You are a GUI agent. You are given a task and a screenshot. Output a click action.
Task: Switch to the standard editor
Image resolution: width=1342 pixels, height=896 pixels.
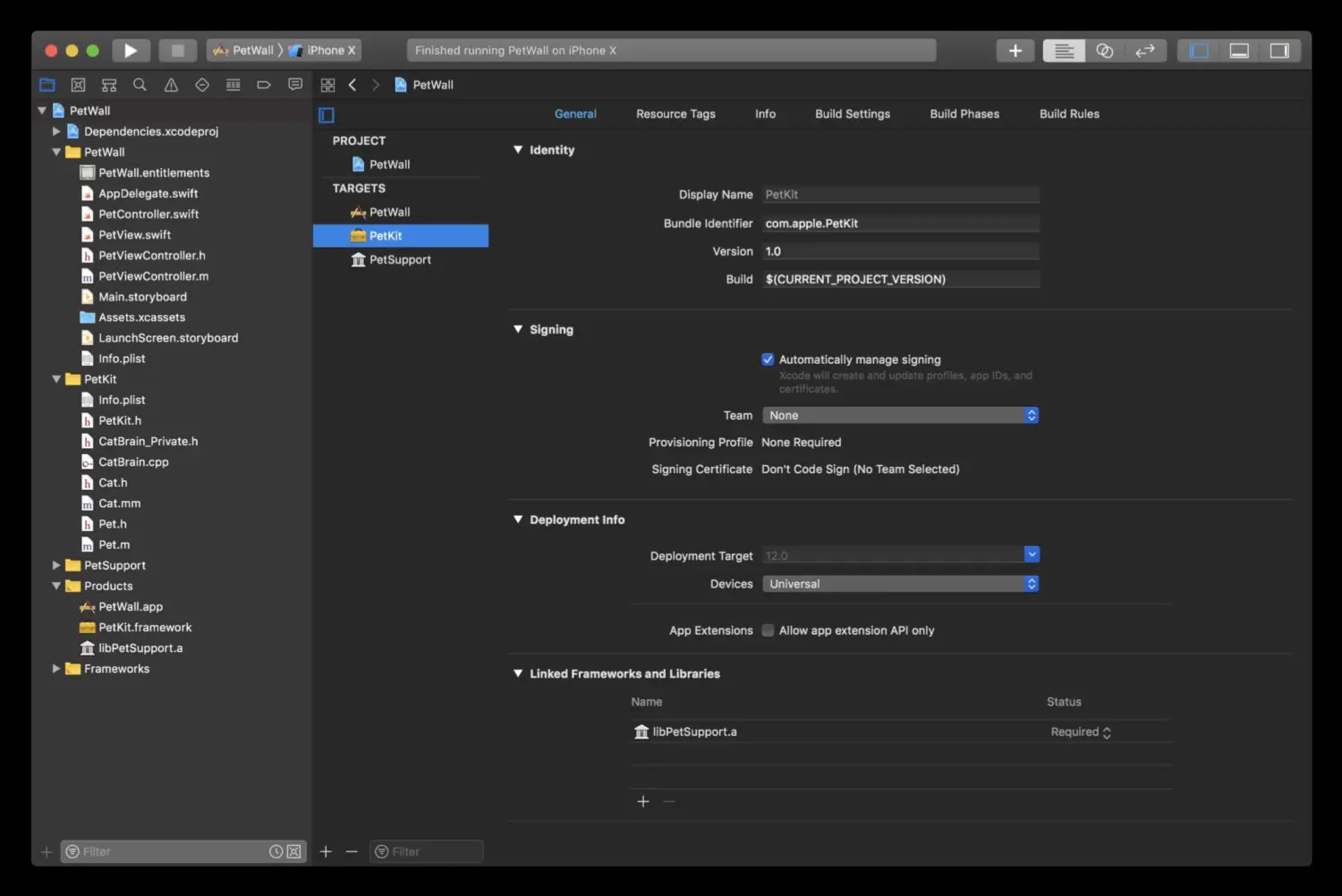coord(1064,51)
